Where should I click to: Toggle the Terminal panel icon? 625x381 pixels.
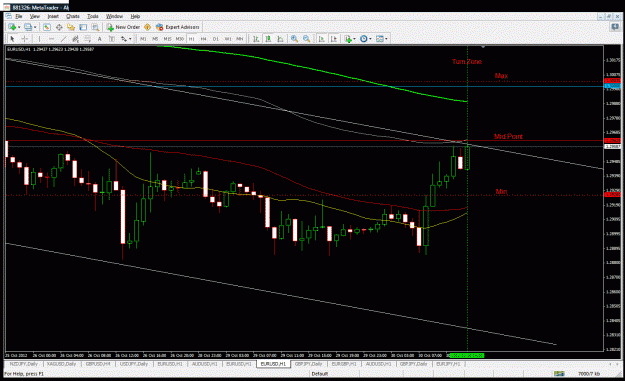(x=83, y=27)
